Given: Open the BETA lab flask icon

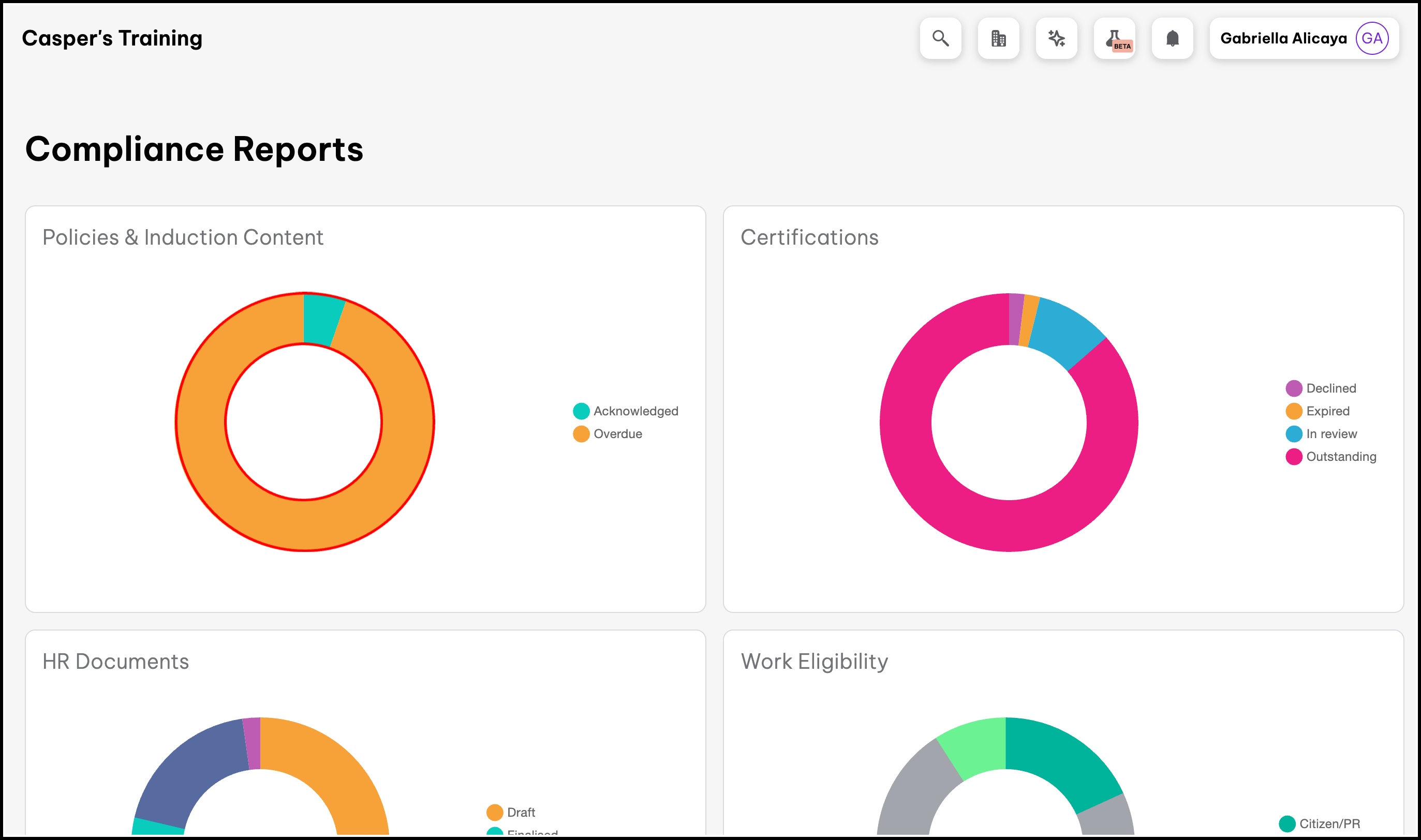Looking at the screenshot, I should point(1115,38).
